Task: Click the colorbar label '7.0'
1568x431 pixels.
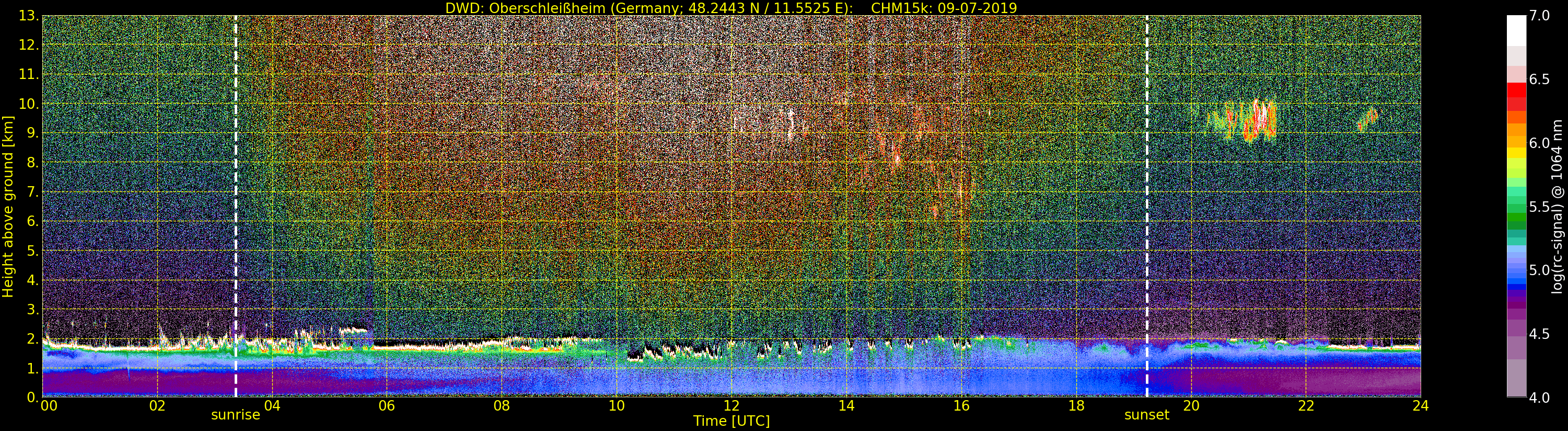Action: 1539,16
